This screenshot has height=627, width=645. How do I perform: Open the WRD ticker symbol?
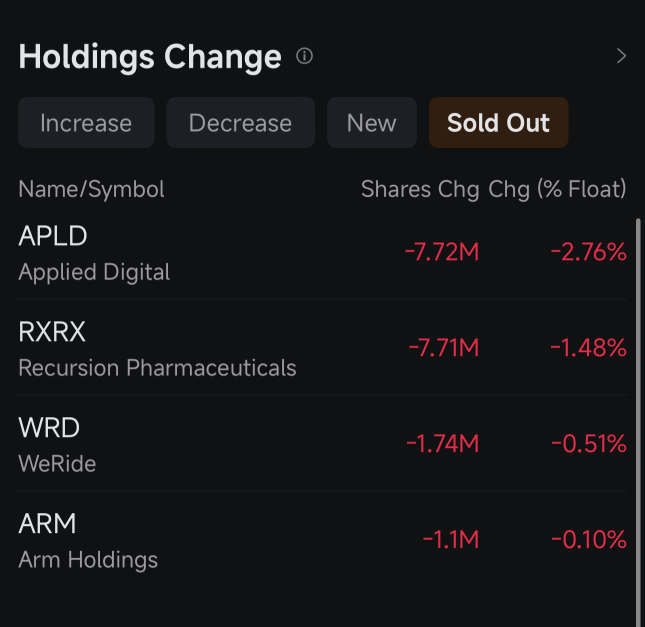pyautogui.click(x=49, y=428)
